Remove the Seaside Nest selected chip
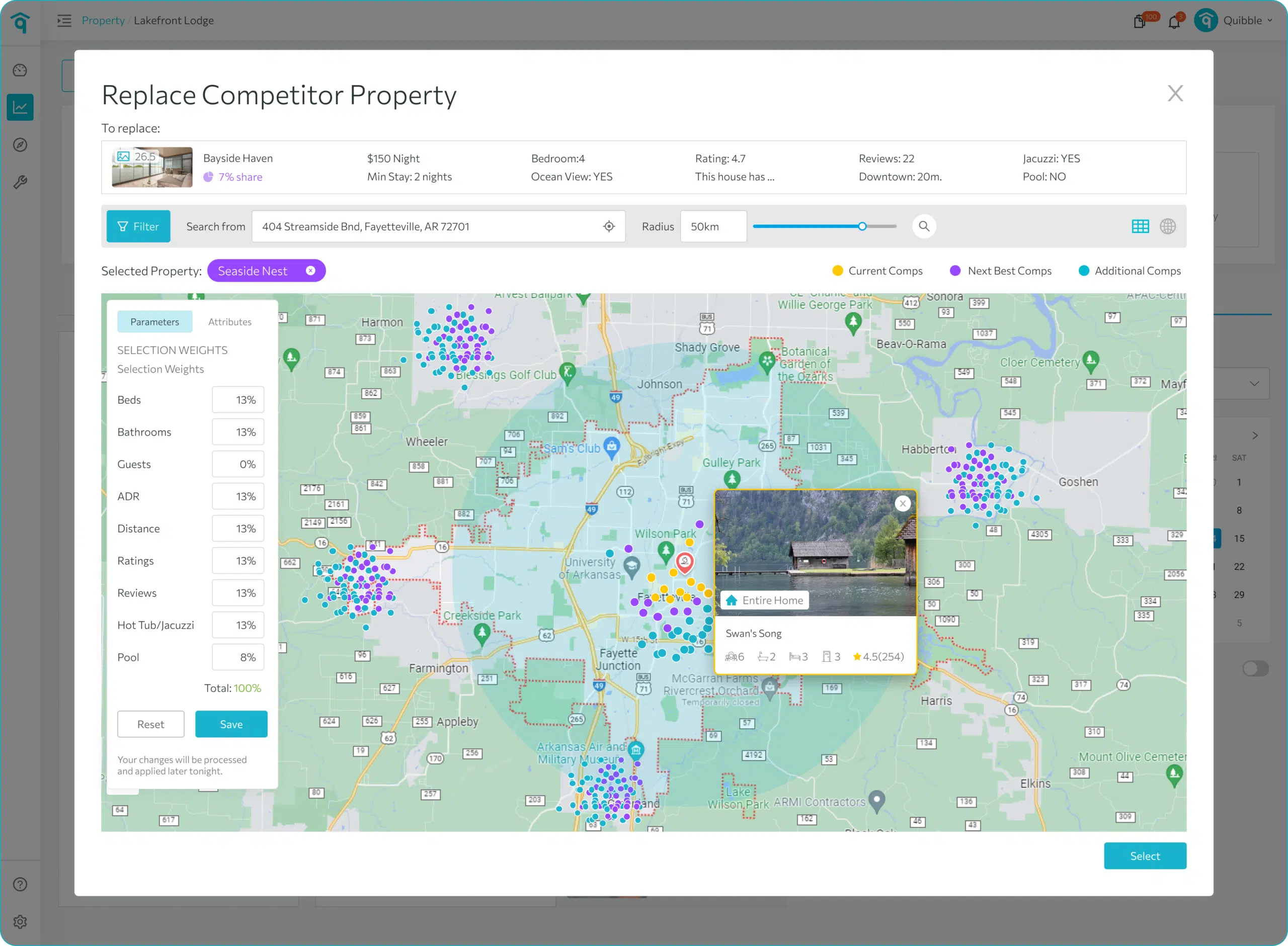 pos(310,271)
